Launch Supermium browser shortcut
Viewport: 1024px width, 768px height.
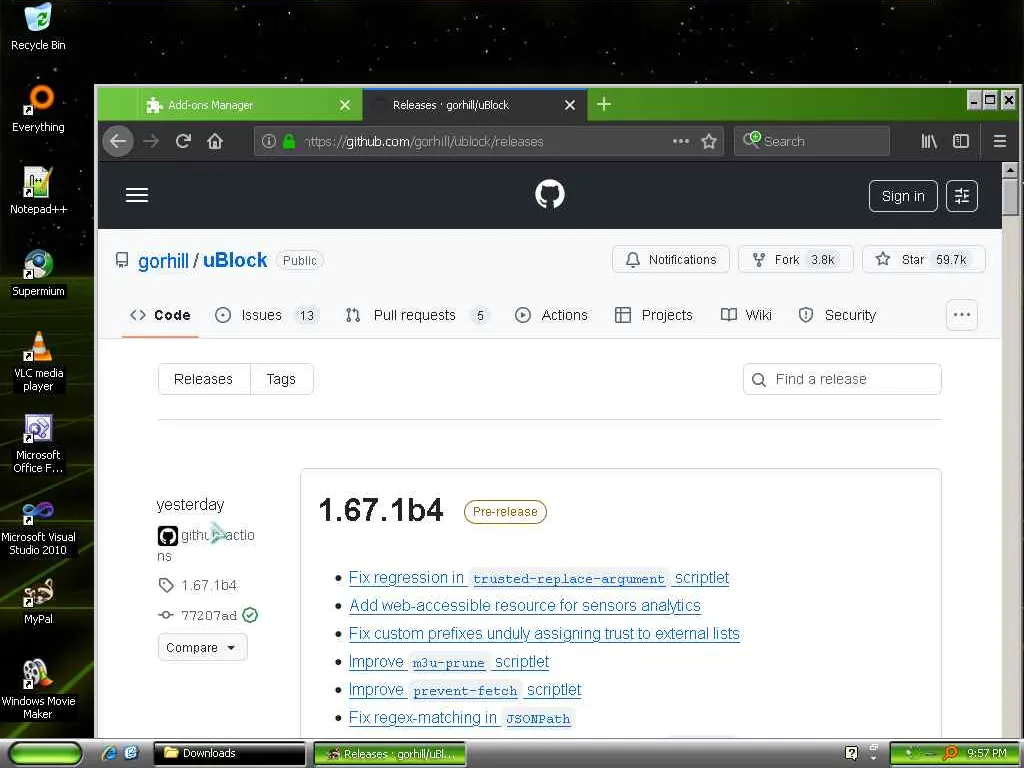(38, 273)
